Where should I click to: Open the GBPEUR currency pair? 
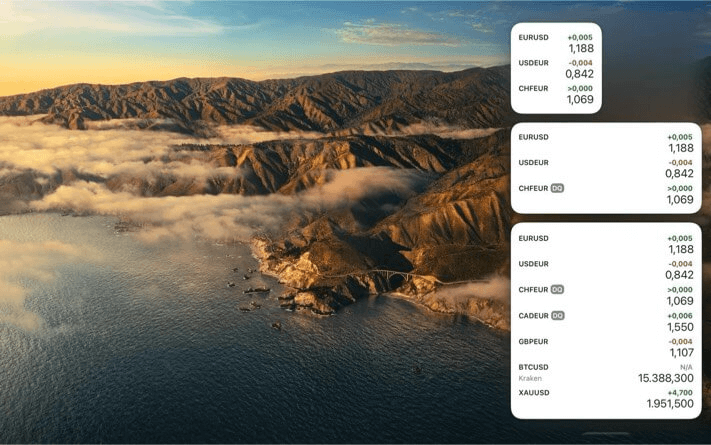click(x=534, y=341)
